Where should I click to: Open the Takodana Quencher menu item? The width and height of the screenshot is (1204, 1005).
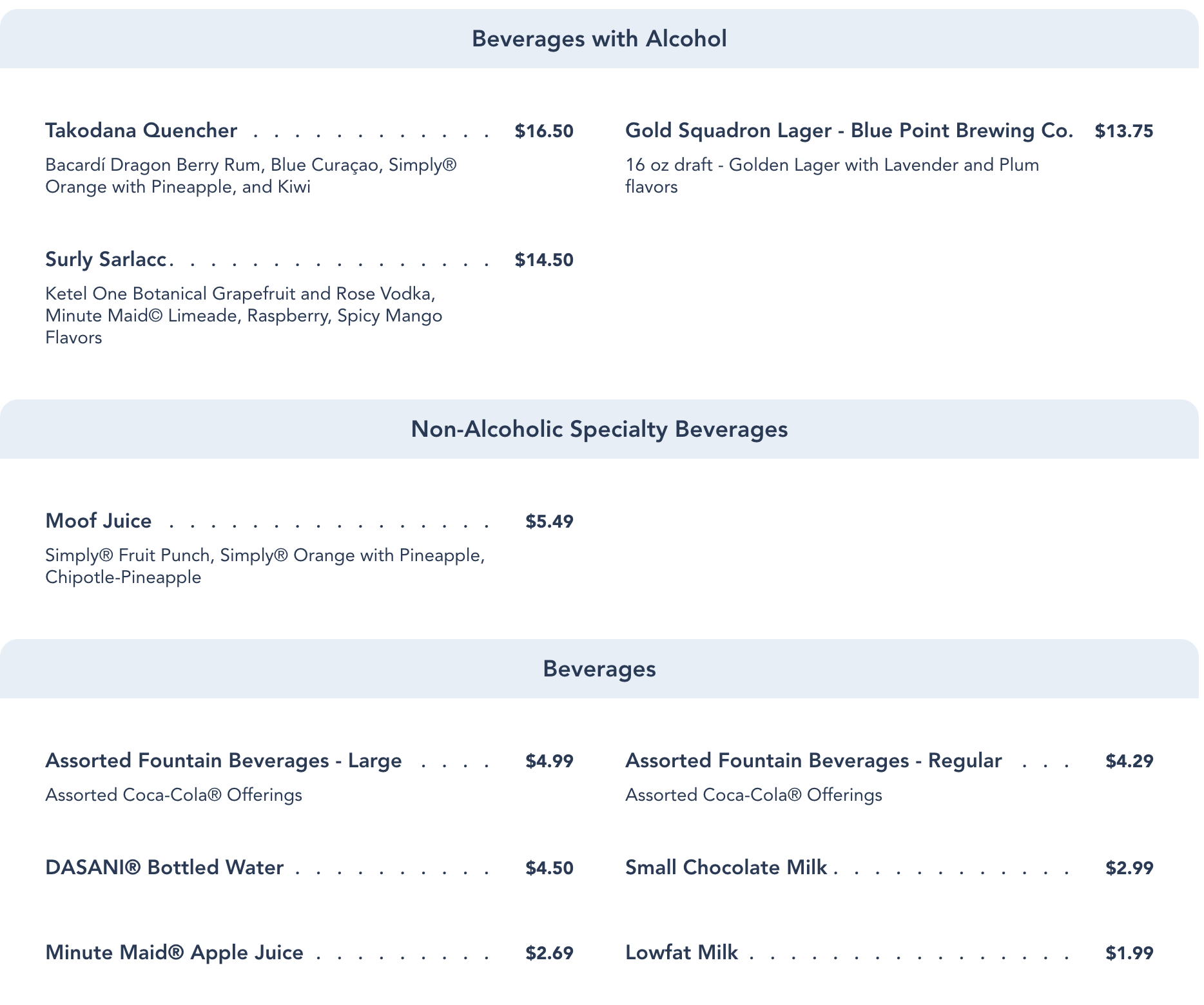click(141, 131)
